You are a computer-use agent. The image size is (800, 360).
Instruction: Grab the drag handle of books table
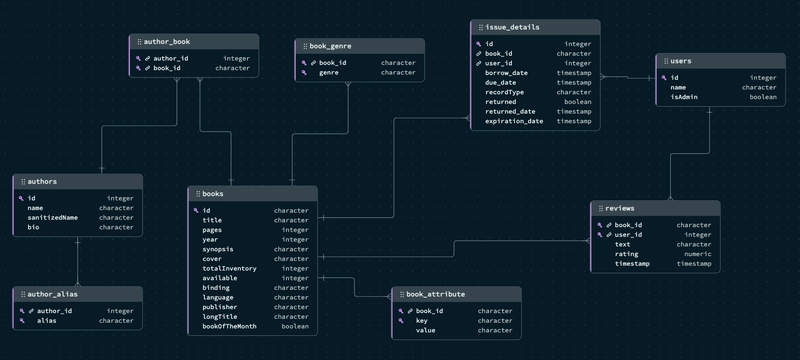coord(198,194)
